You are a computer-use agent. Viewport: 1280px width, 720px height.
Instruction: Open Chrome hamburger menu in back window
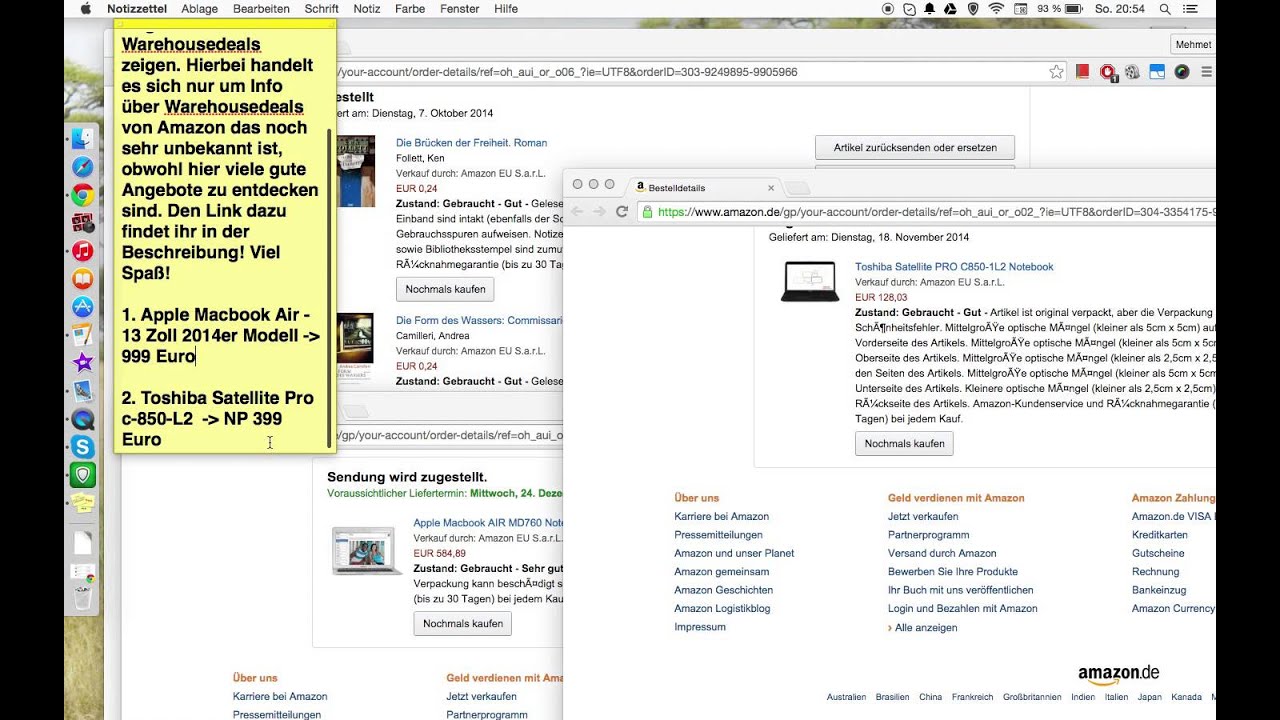click(x=1206, y=72)
